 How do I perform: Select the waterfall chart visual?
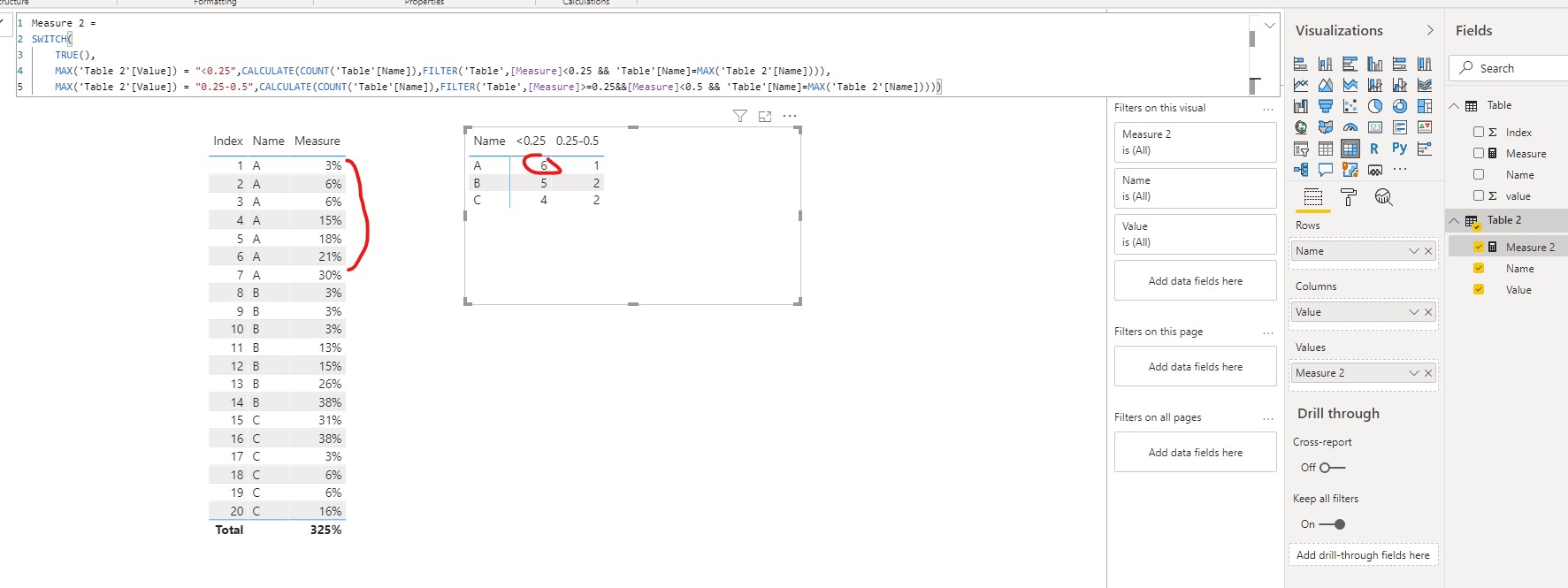[x=1300, y=106]
